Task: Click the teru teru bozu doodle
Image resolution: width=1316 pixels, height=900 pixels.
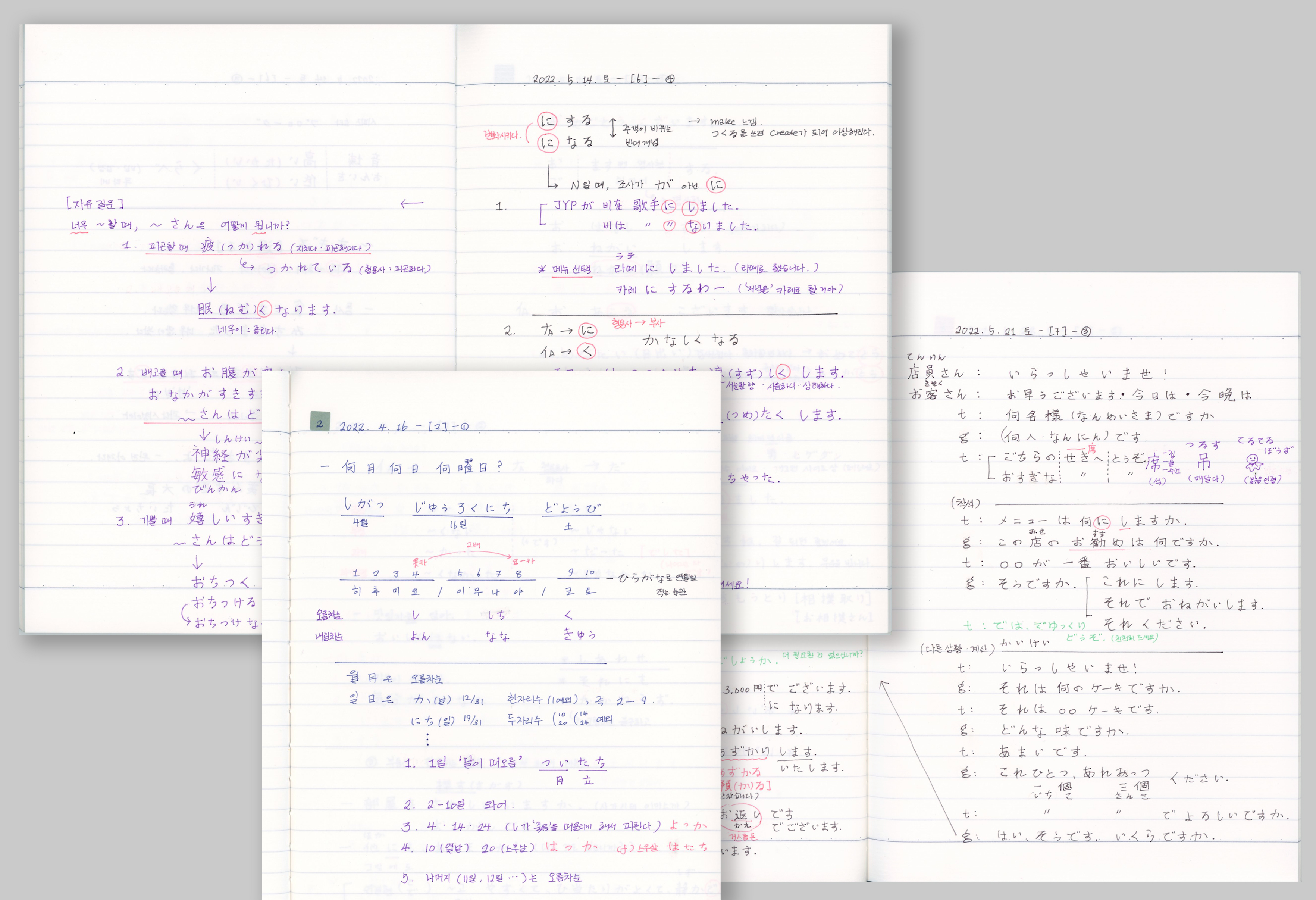Action: point(1254,462)
